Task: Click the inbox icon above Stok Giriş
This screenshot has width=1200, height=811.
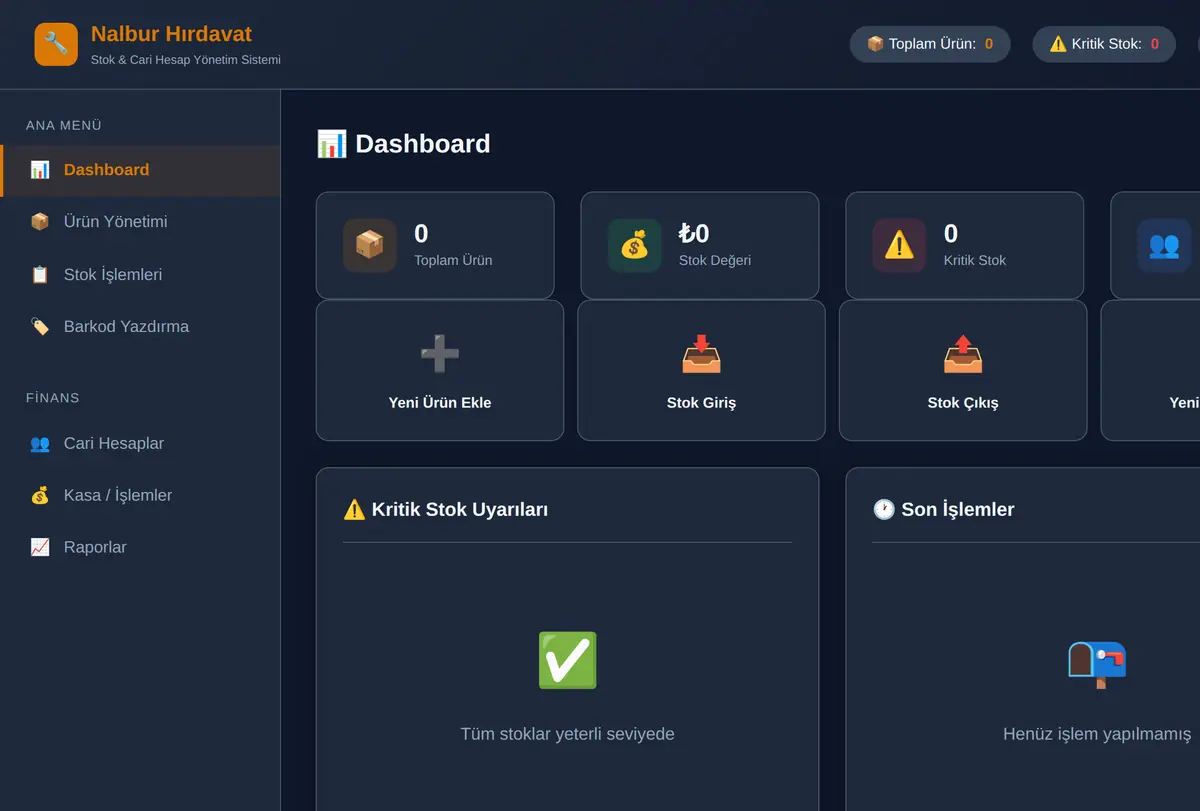Action: 701,354
